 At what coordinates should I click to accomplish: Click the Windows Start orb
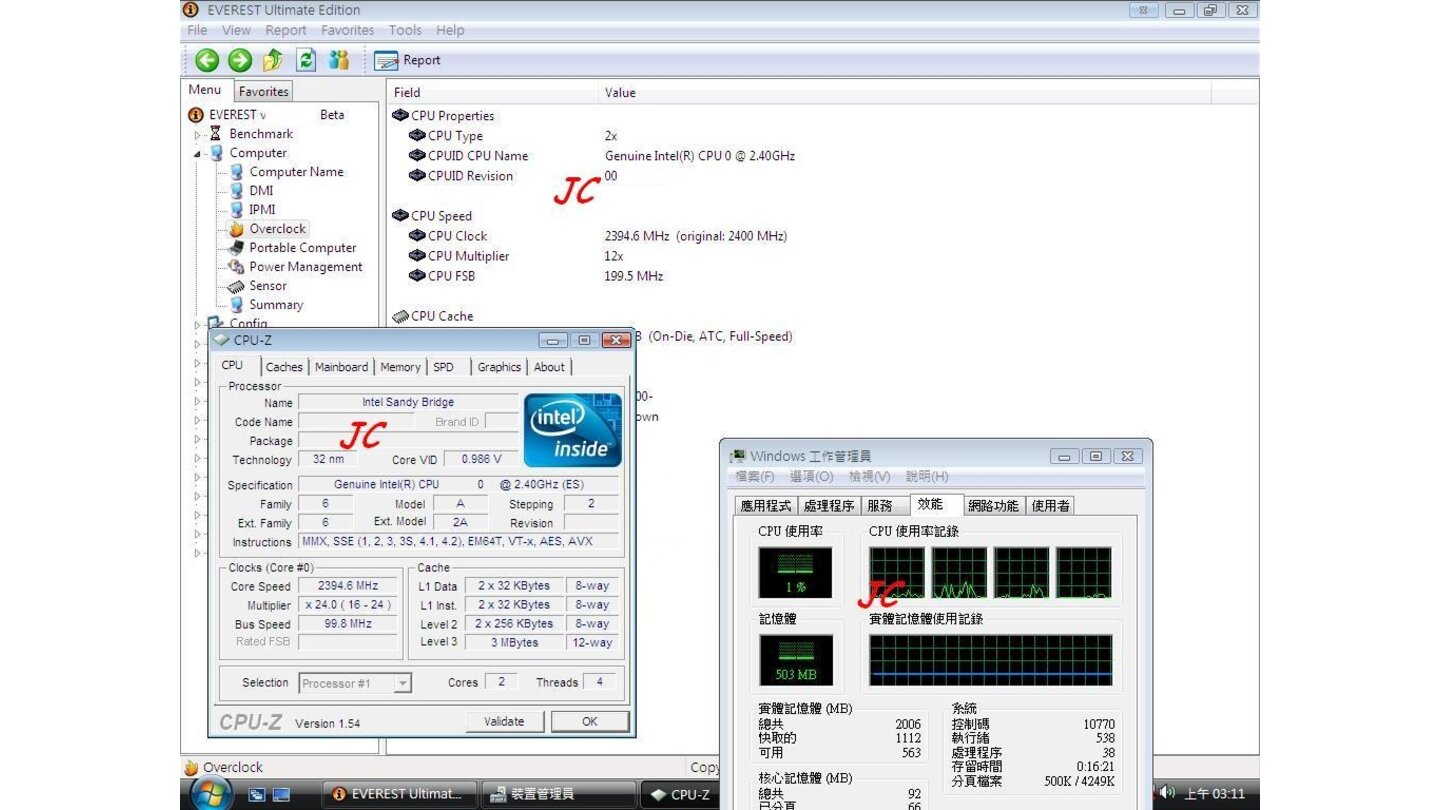[x=211, y=794]
